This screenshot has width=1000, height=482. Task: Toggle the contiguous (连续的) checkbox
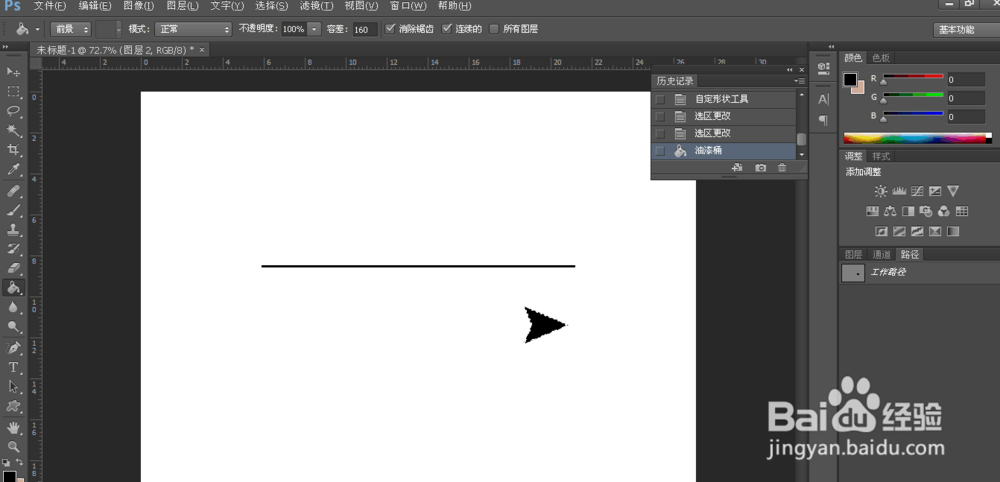point(446,29)
